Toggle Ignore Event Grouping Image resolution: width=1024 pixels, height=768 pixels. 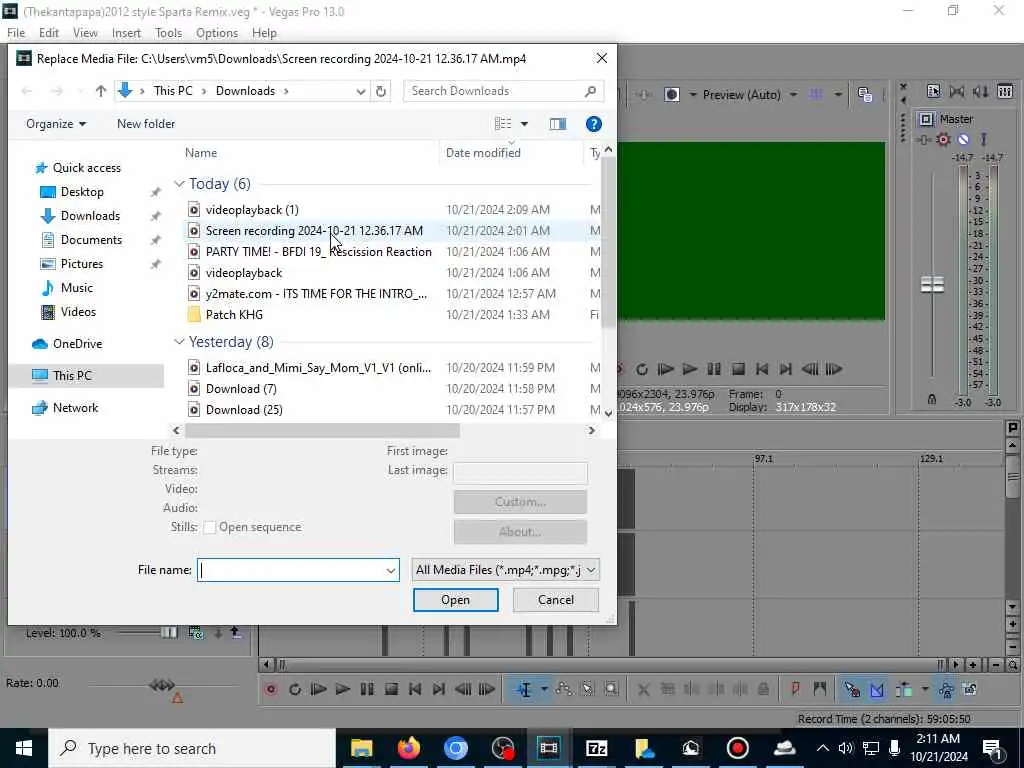970,689
